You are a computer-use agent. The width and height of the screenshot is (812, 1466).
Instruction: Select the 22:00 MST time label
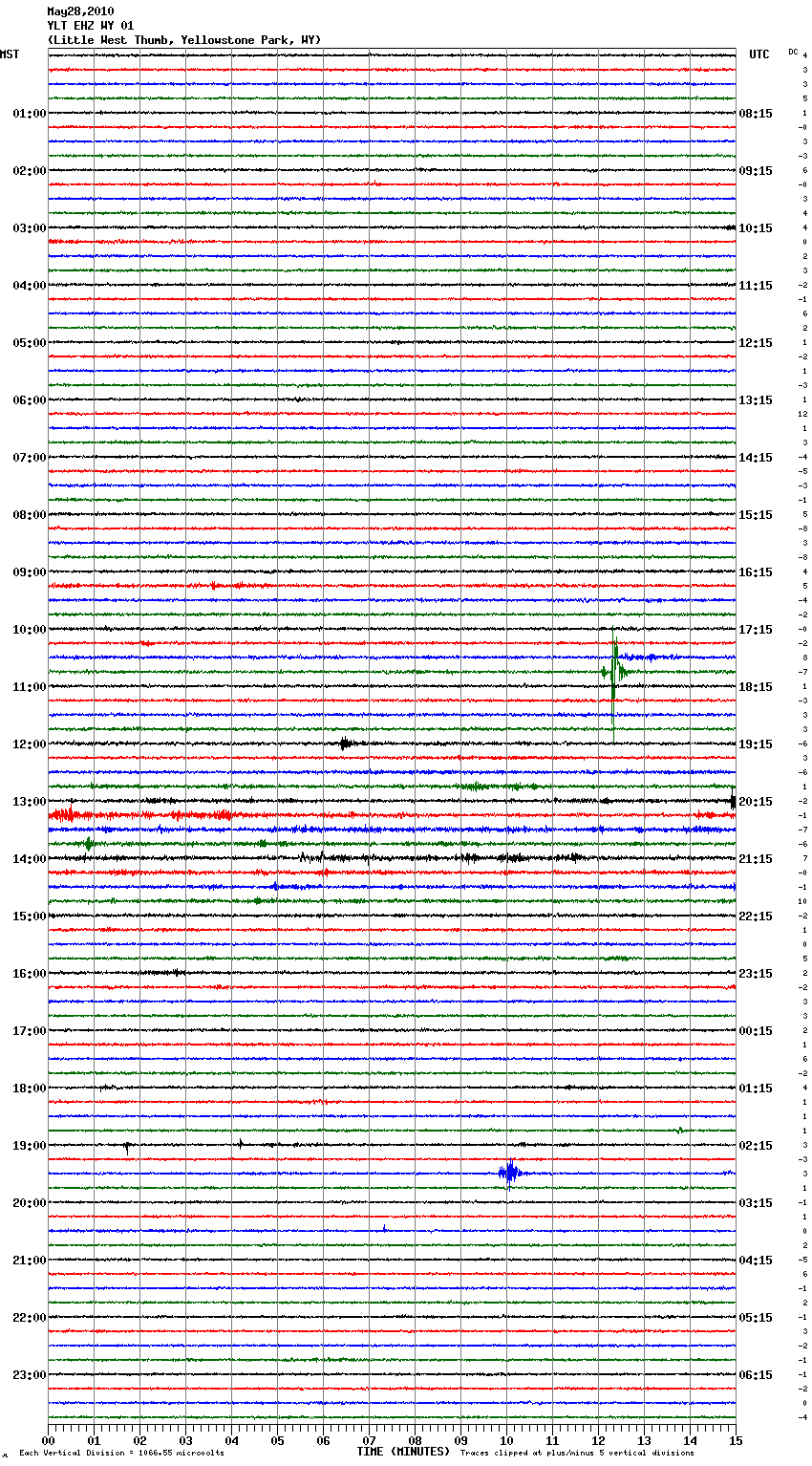(29, 1318)
